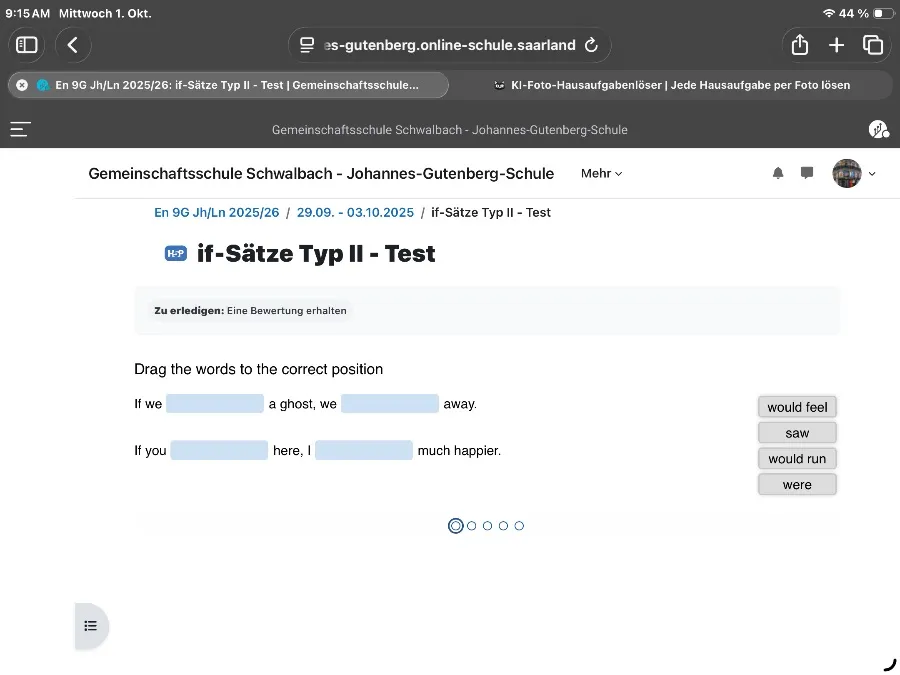Open the course index drawer button

point(91,626)
